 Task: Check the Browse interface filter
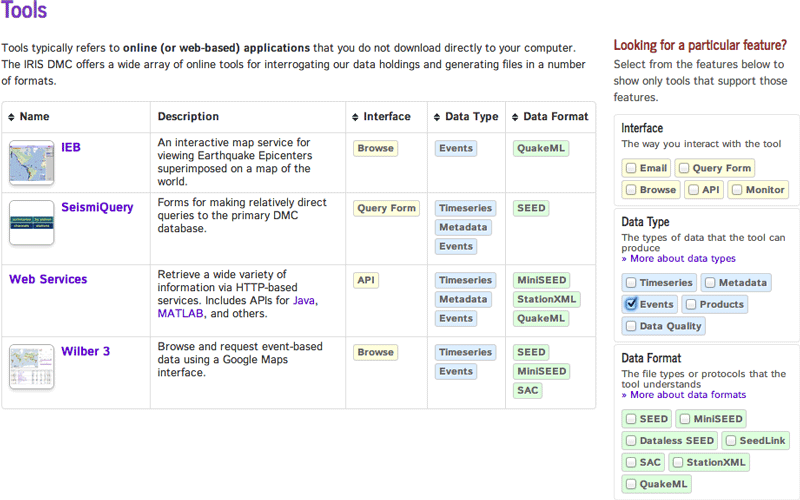[631, 190]
